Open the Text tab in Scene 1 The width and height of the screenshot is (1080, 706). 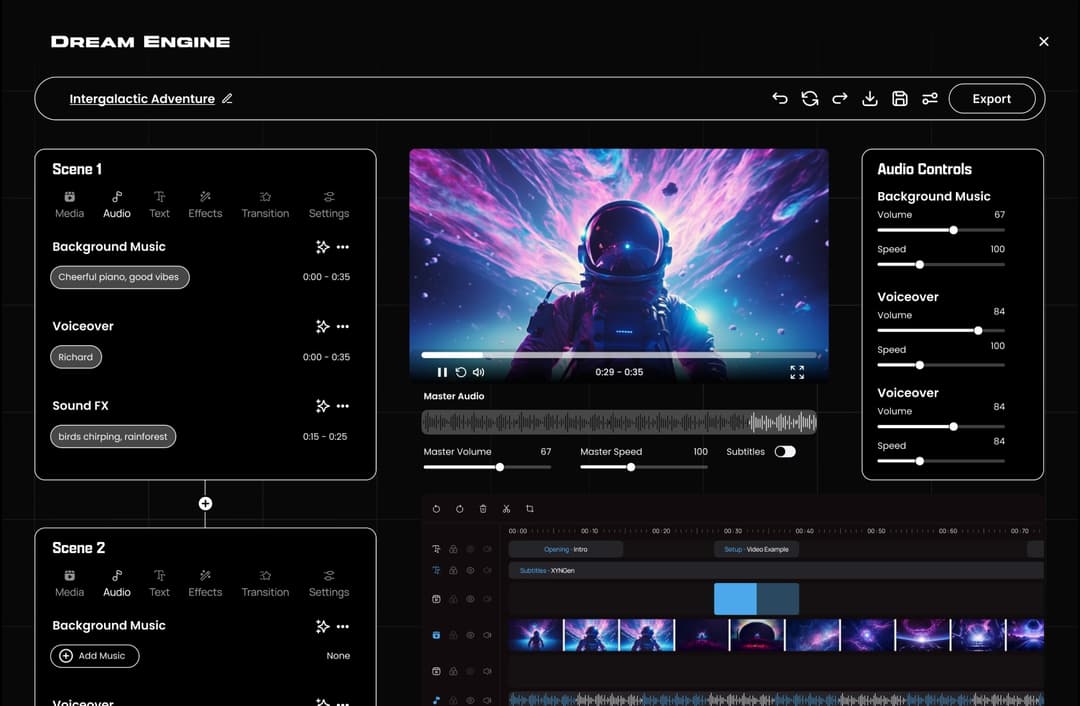159,204
